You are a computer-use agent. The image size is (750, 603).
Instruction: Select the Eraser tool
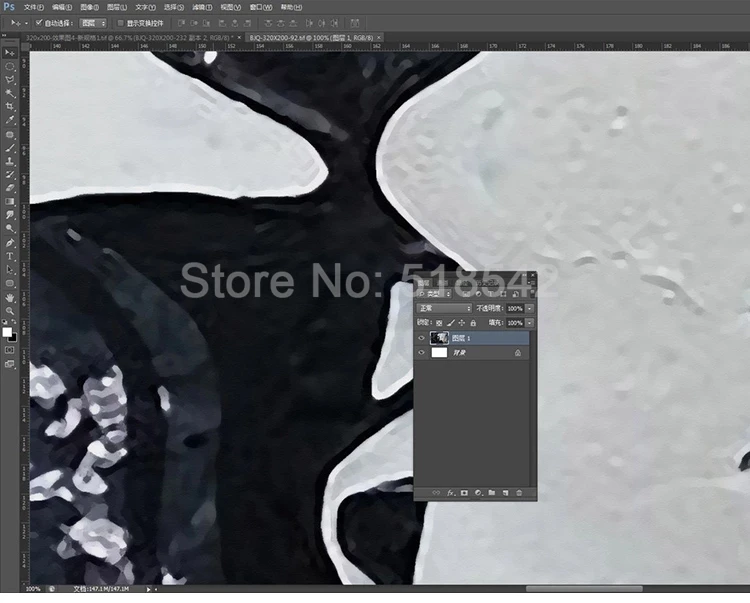[x=10, y=188]
